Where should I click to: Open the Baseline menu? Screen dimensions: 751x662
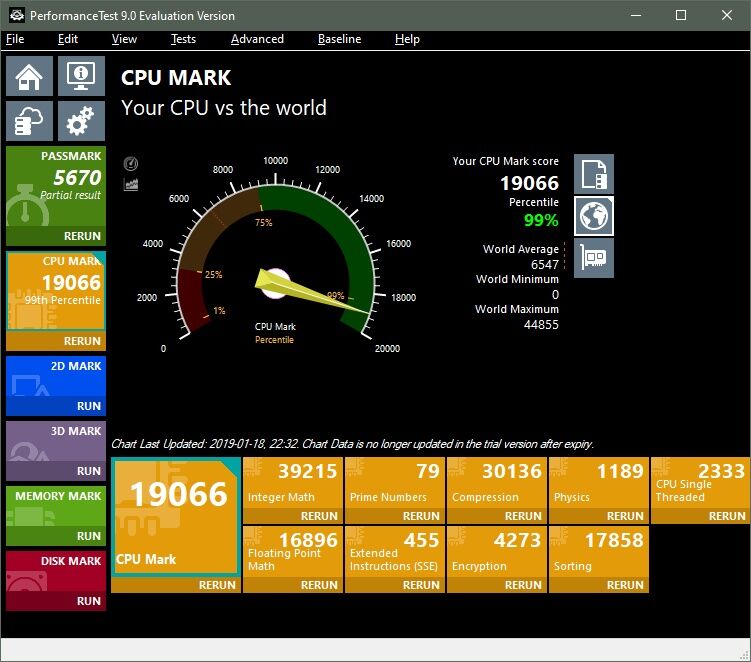click(340, 39)
